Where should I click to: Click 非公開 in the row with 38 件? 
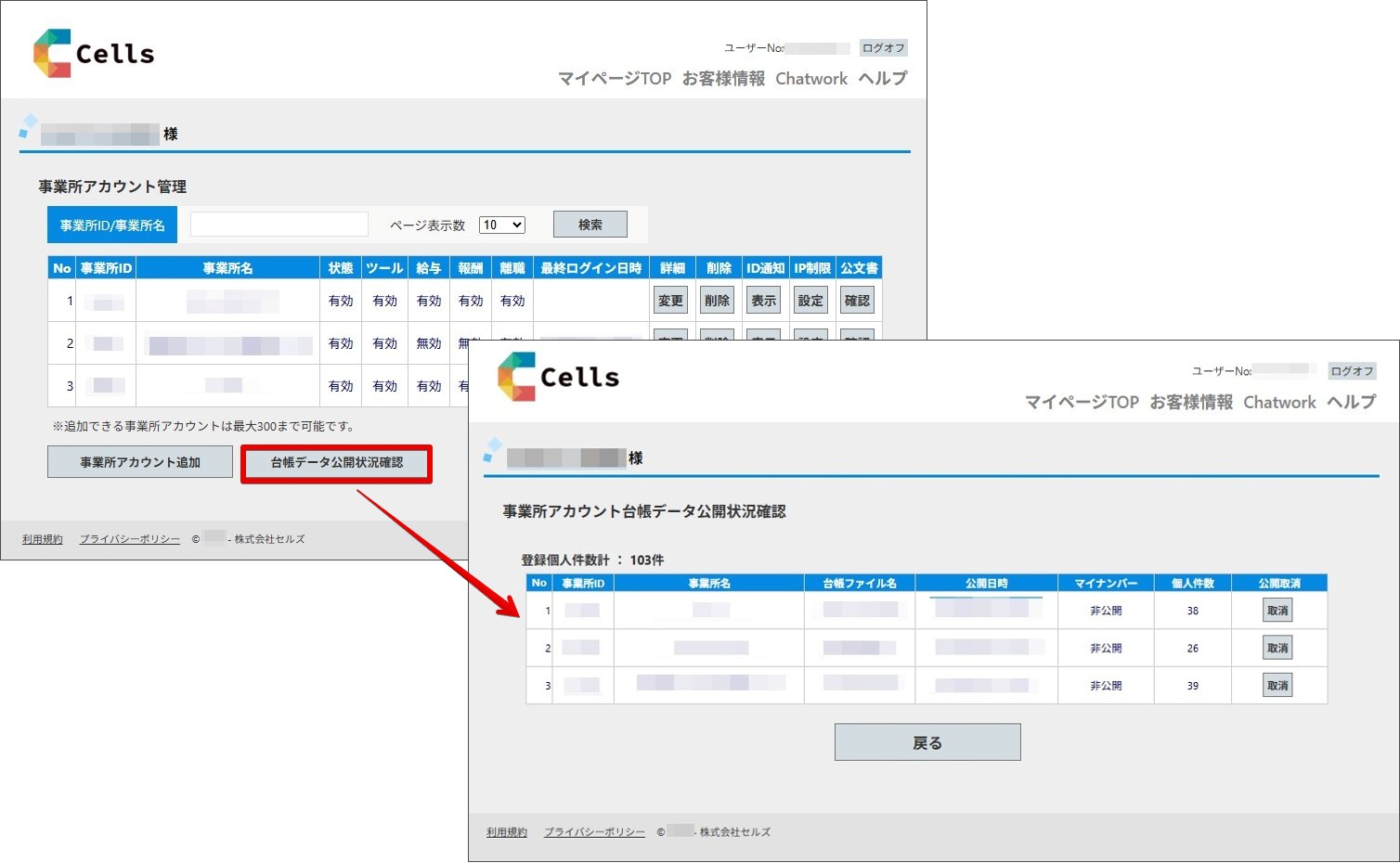click(1106, 611)
